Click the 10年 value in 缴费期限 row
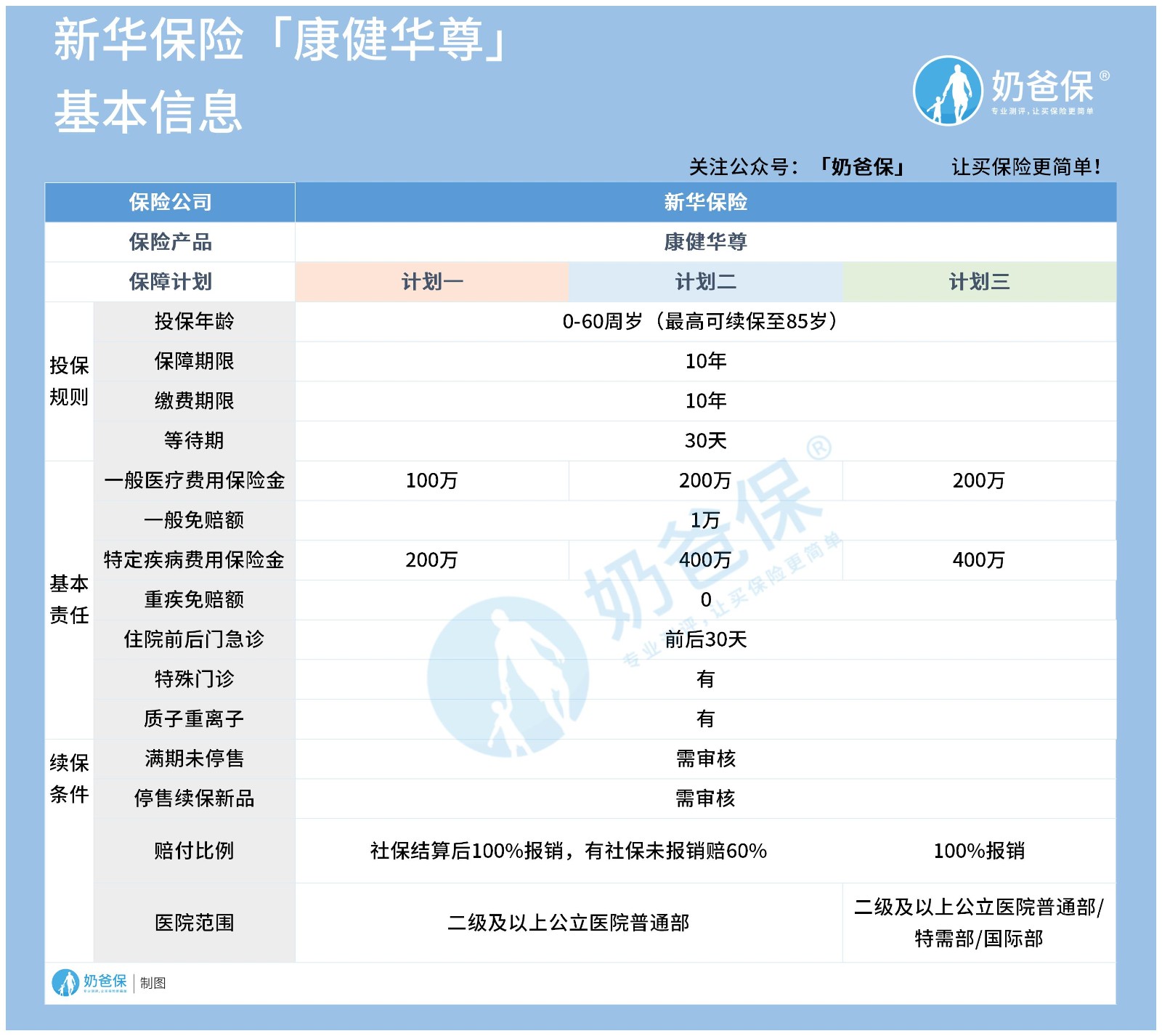1162x1036 pixels. coord(705,401)
